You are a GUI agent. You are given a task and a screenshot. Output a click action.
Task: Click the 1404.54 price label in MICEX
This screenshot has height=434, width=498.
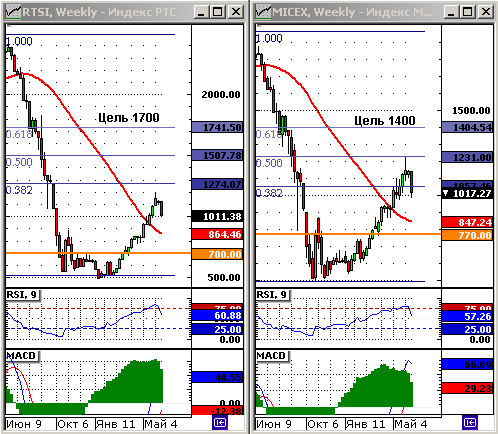[x=468, y=127]
